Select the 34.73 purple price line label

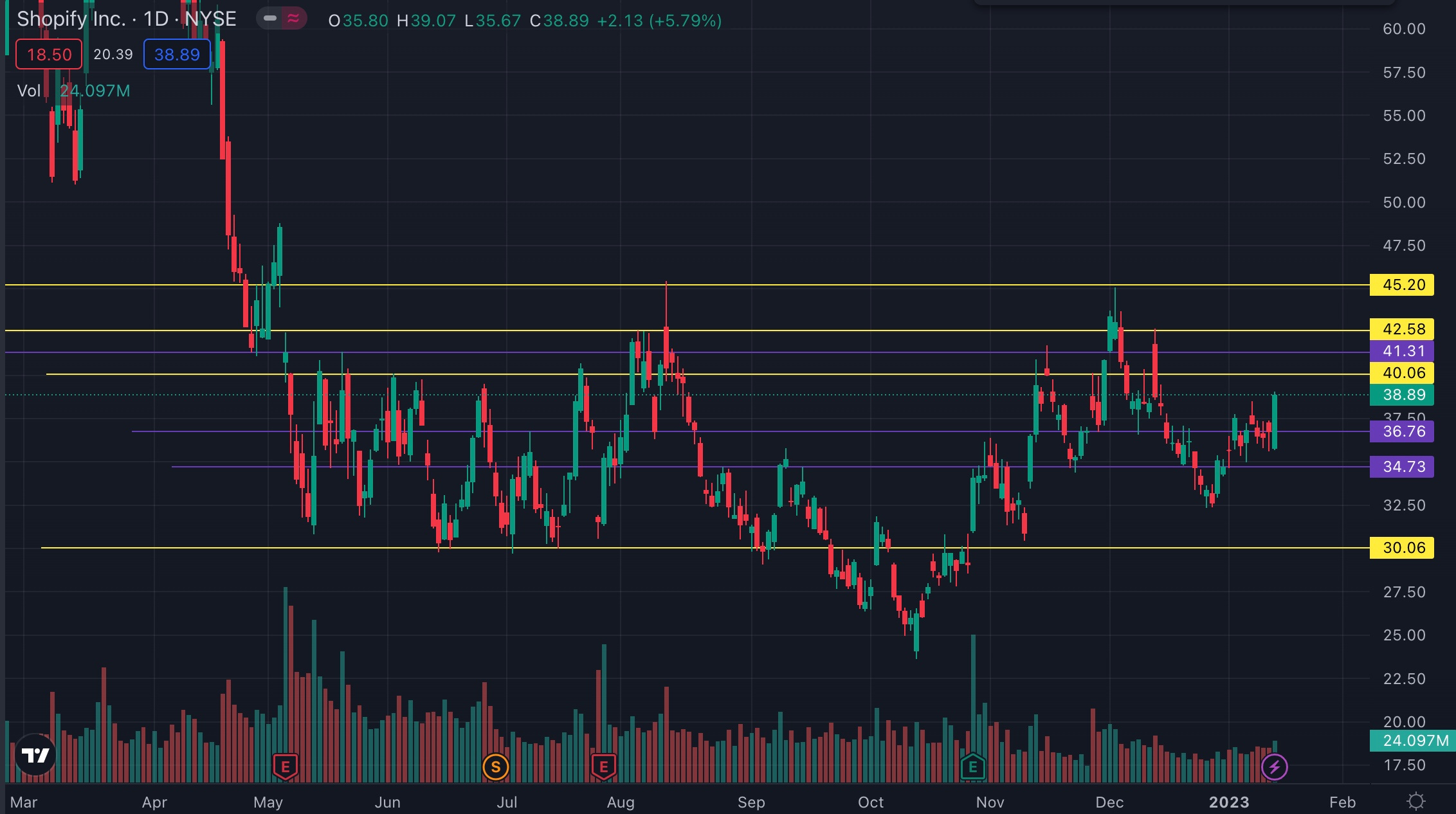pos(1402,467)
